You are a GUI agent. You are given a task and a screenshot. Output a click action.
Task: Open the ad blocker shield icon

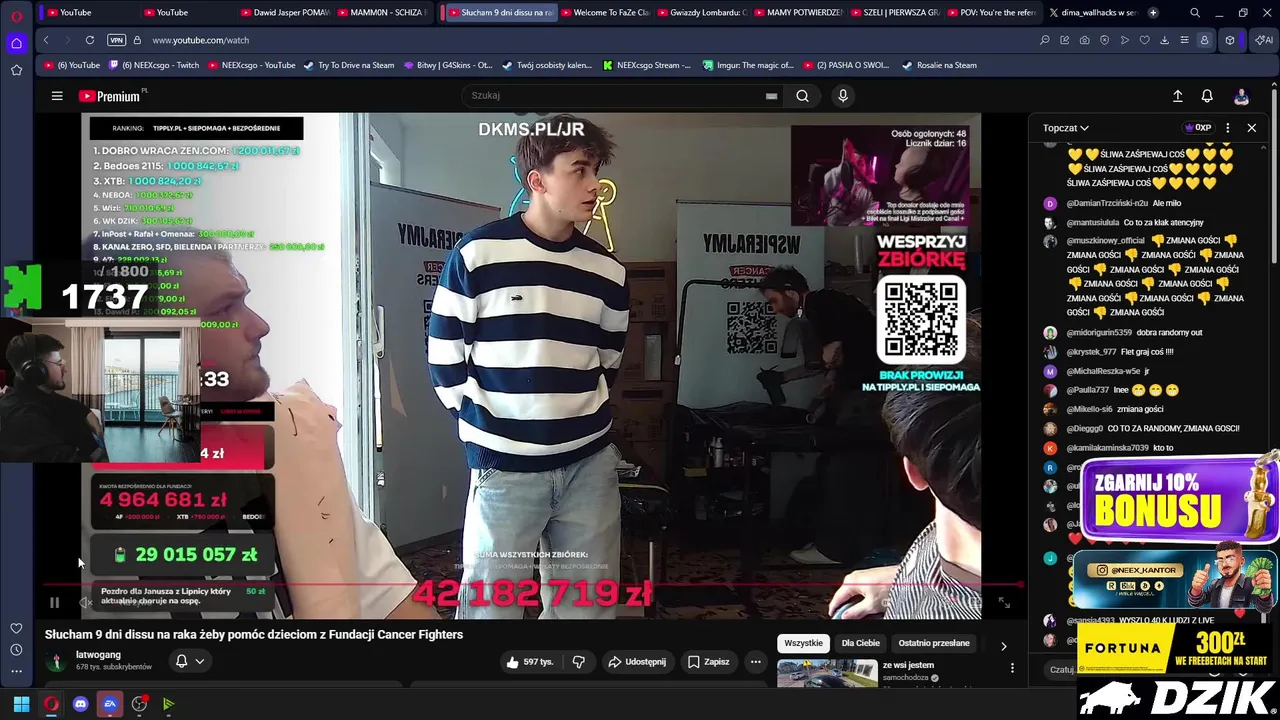click(1105, 40)
